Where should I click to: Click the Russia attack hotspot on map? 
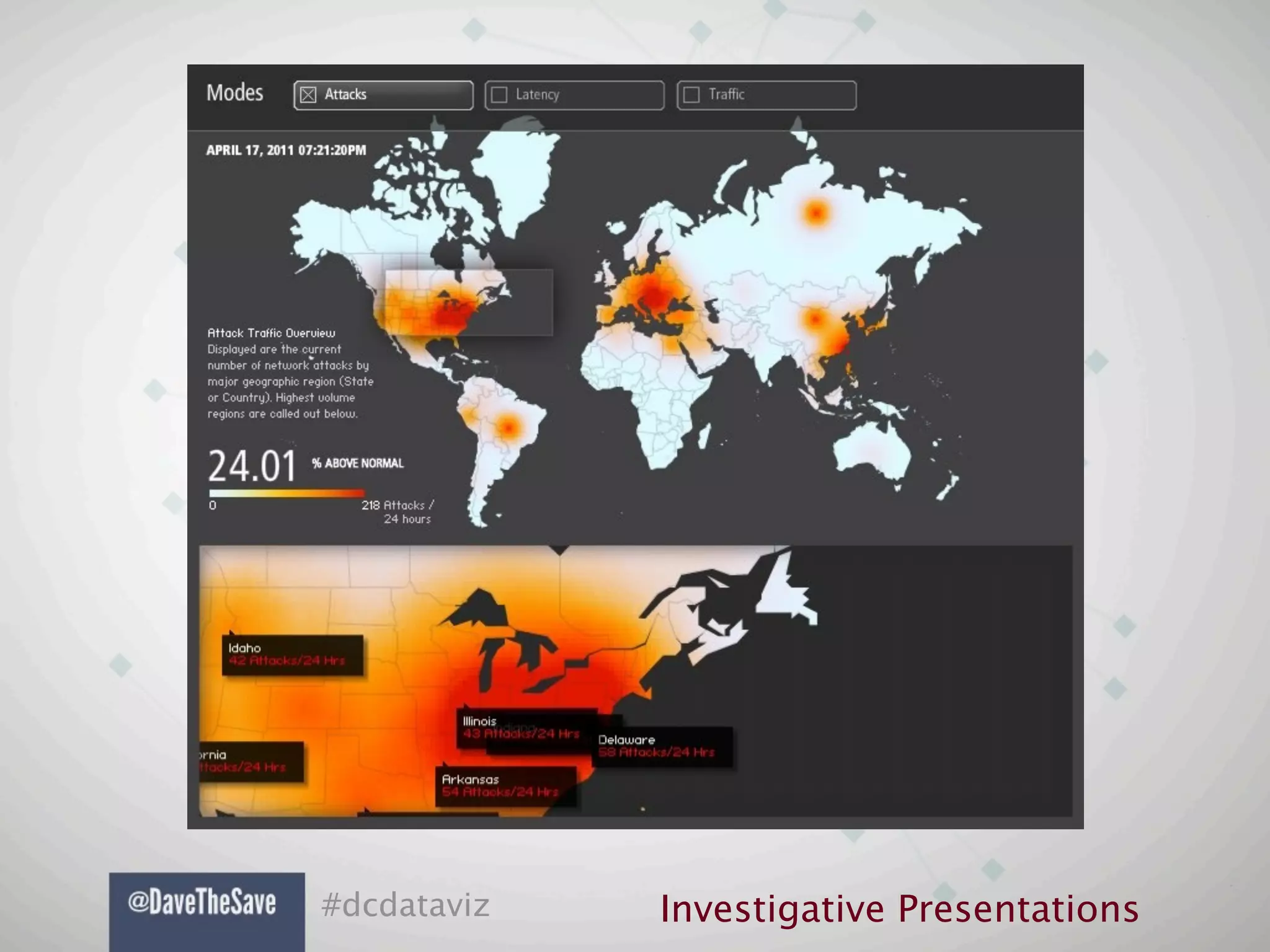[816, 213]
